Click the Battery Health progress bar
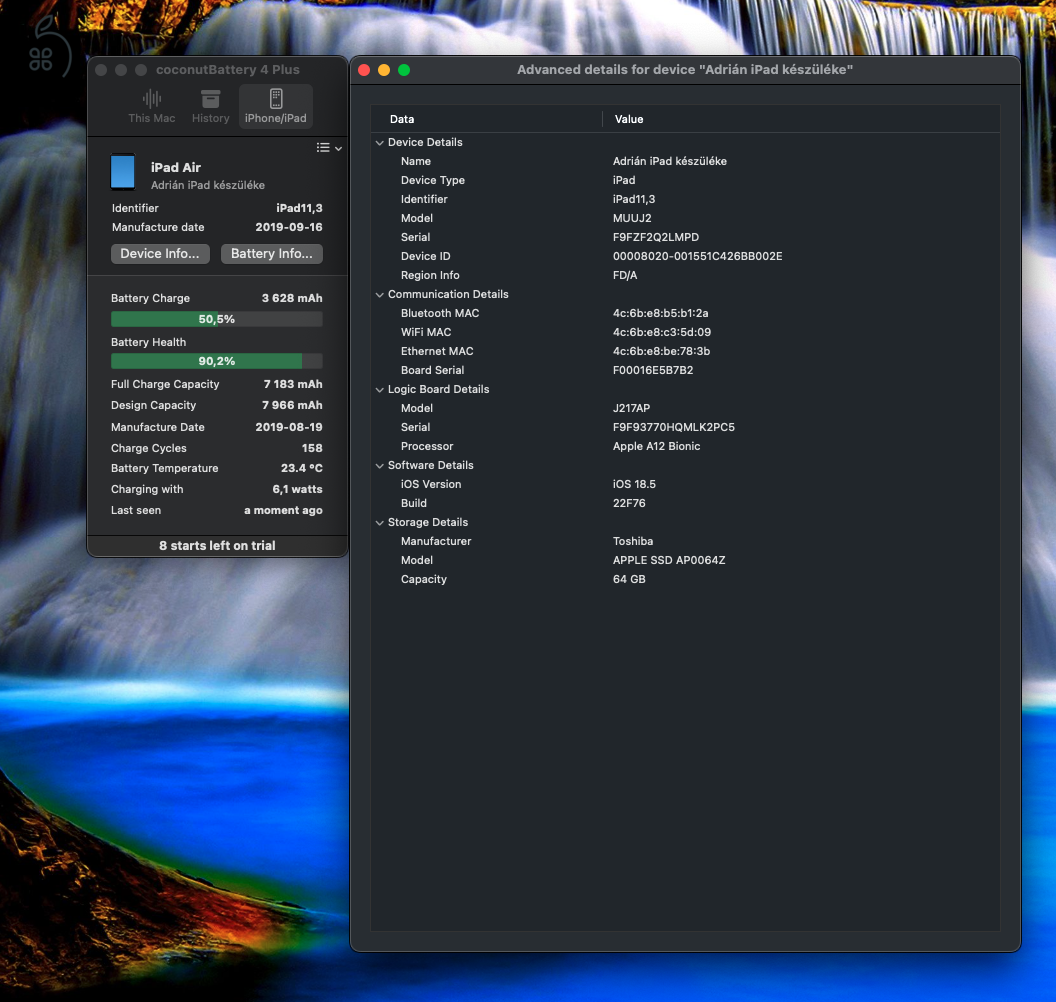 (x=216, y=362)
